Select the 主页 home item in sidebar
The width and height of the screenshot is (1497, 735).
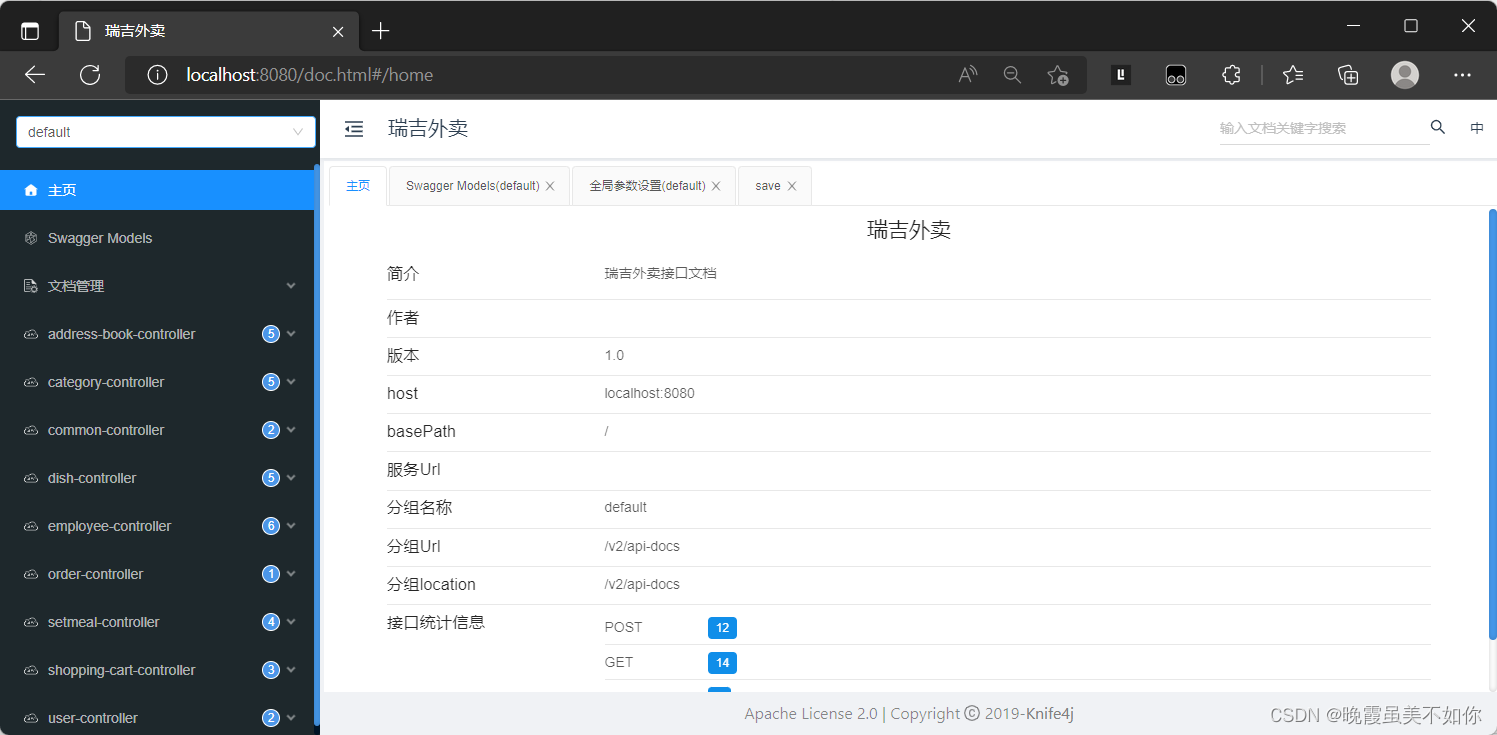point(60,189)
